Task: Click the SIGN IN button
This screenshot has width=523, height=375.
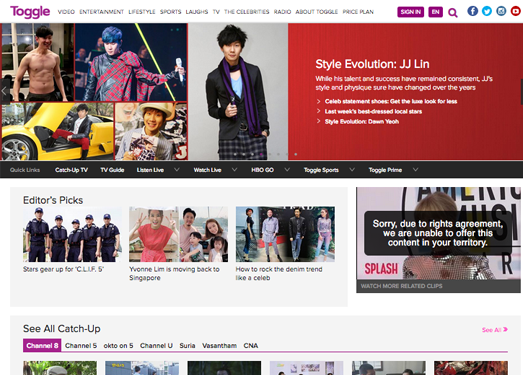Action: [410, 12]
